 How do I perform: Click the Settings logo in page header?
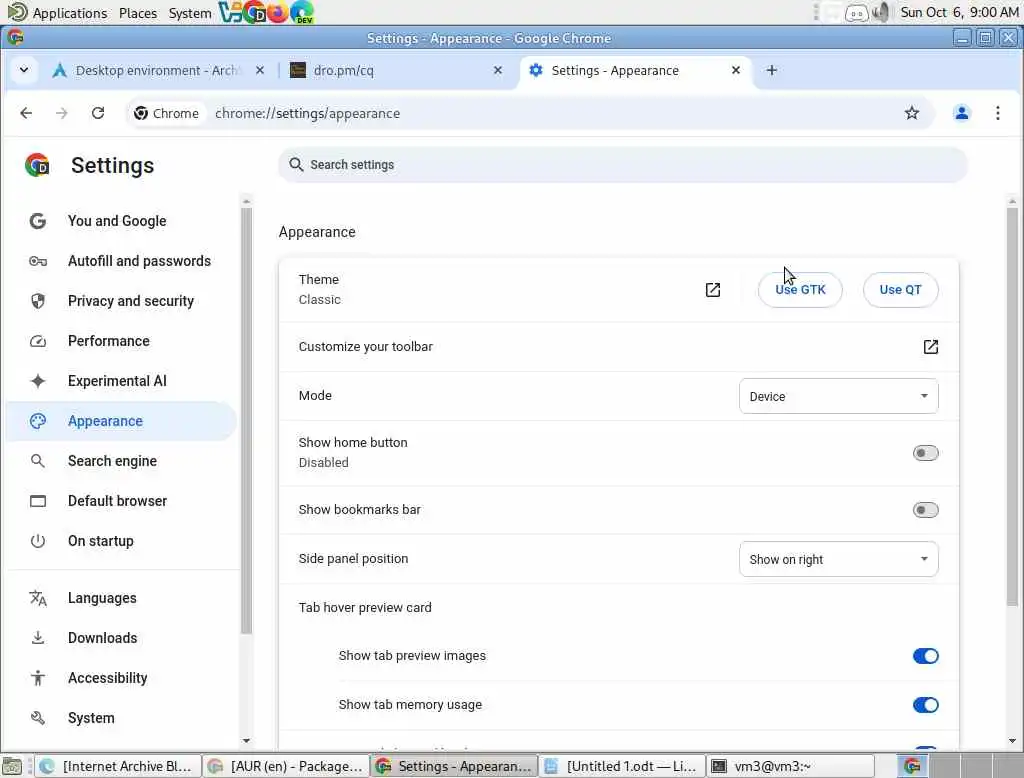pos(37,165)
